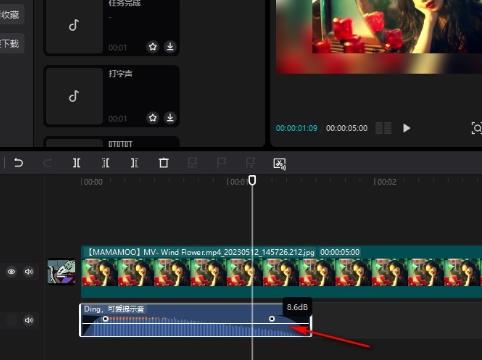The image size is (482, 360).
Task: Favorite the 打字声 sound effect
Action: pos(153,118)
